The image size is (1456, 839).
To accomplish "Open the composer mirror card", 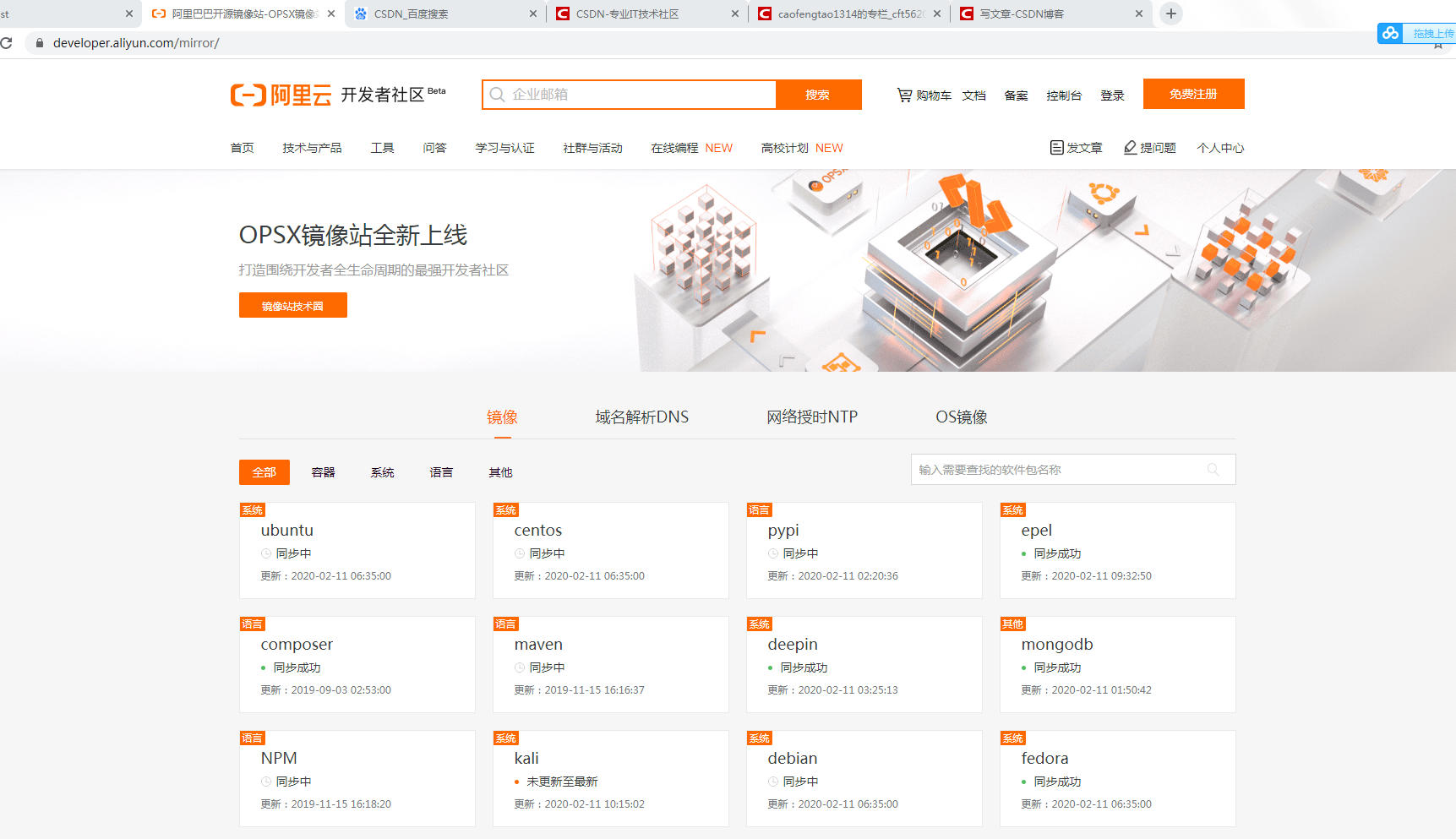I will coord(357,665).
